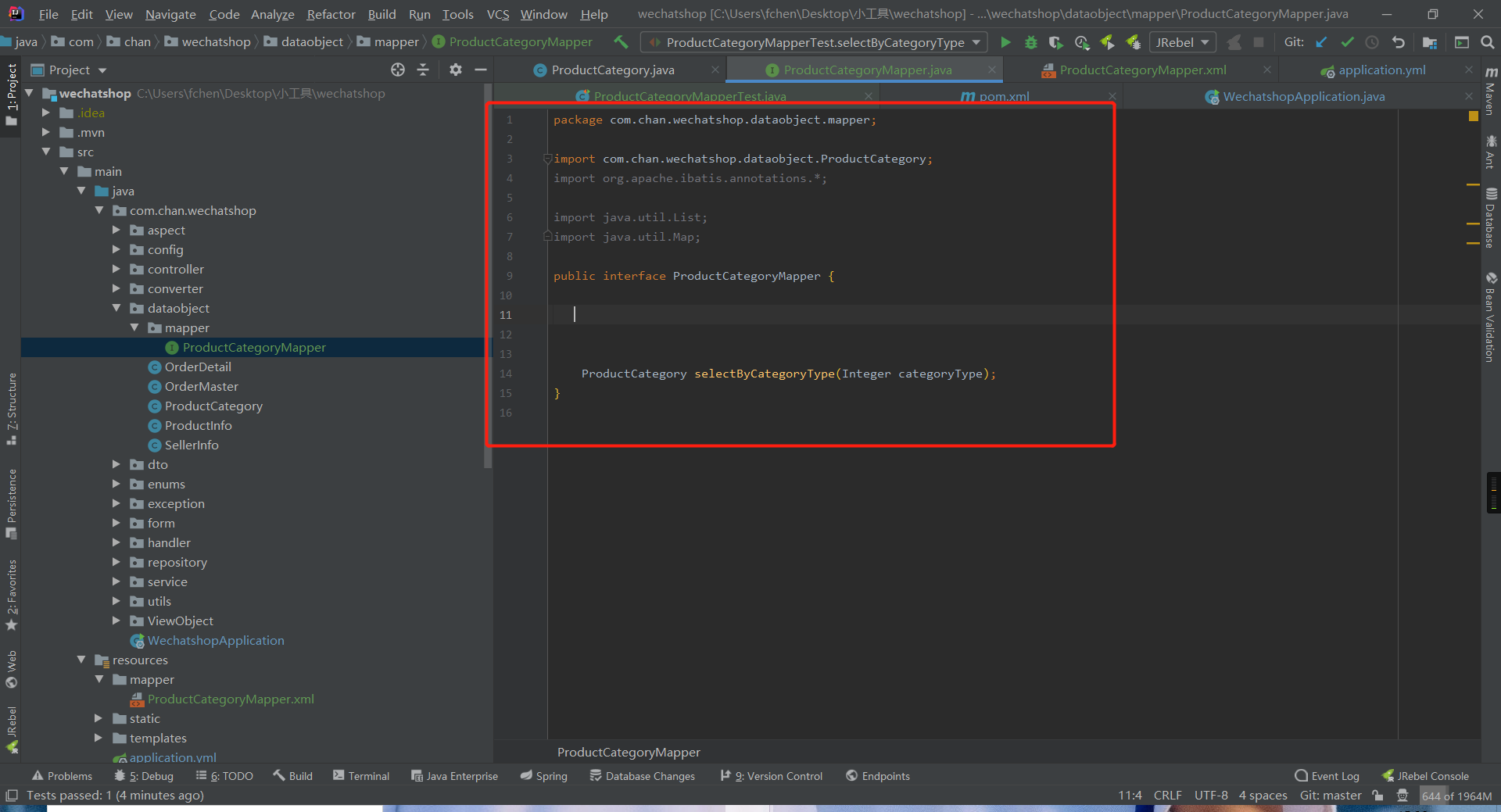Run with Coverage icon

point(1056,42)
